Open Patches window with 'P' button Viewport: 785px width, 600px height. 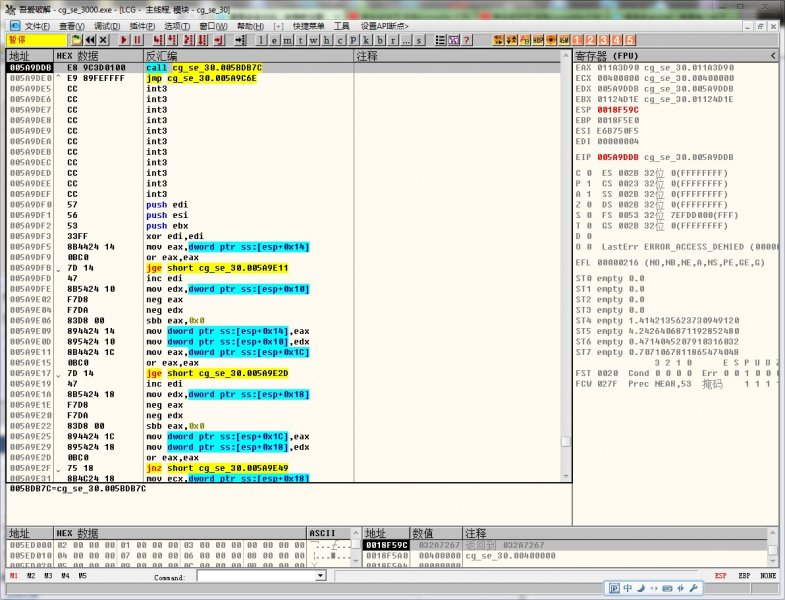click(353, 40)
